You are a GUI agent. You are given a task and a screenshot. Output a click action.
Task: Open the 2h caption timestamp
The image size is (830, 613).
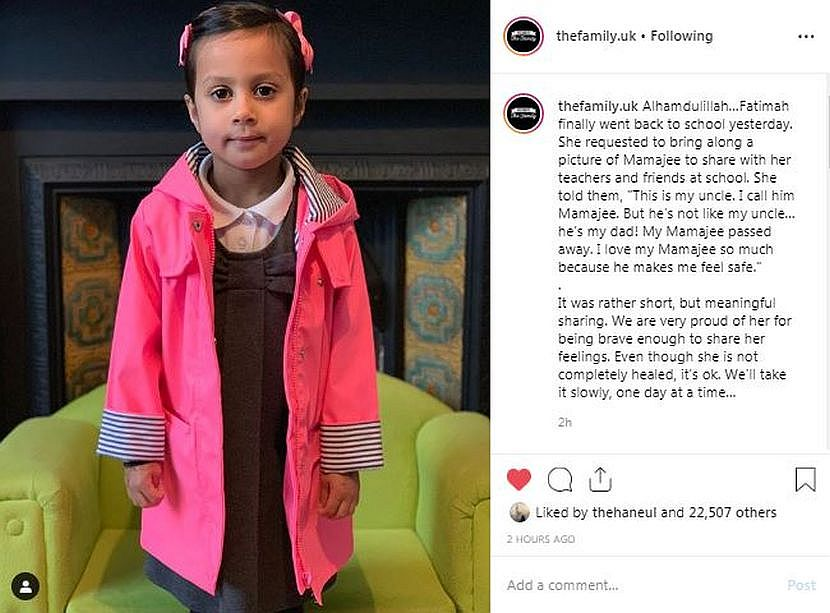[564, 422]
